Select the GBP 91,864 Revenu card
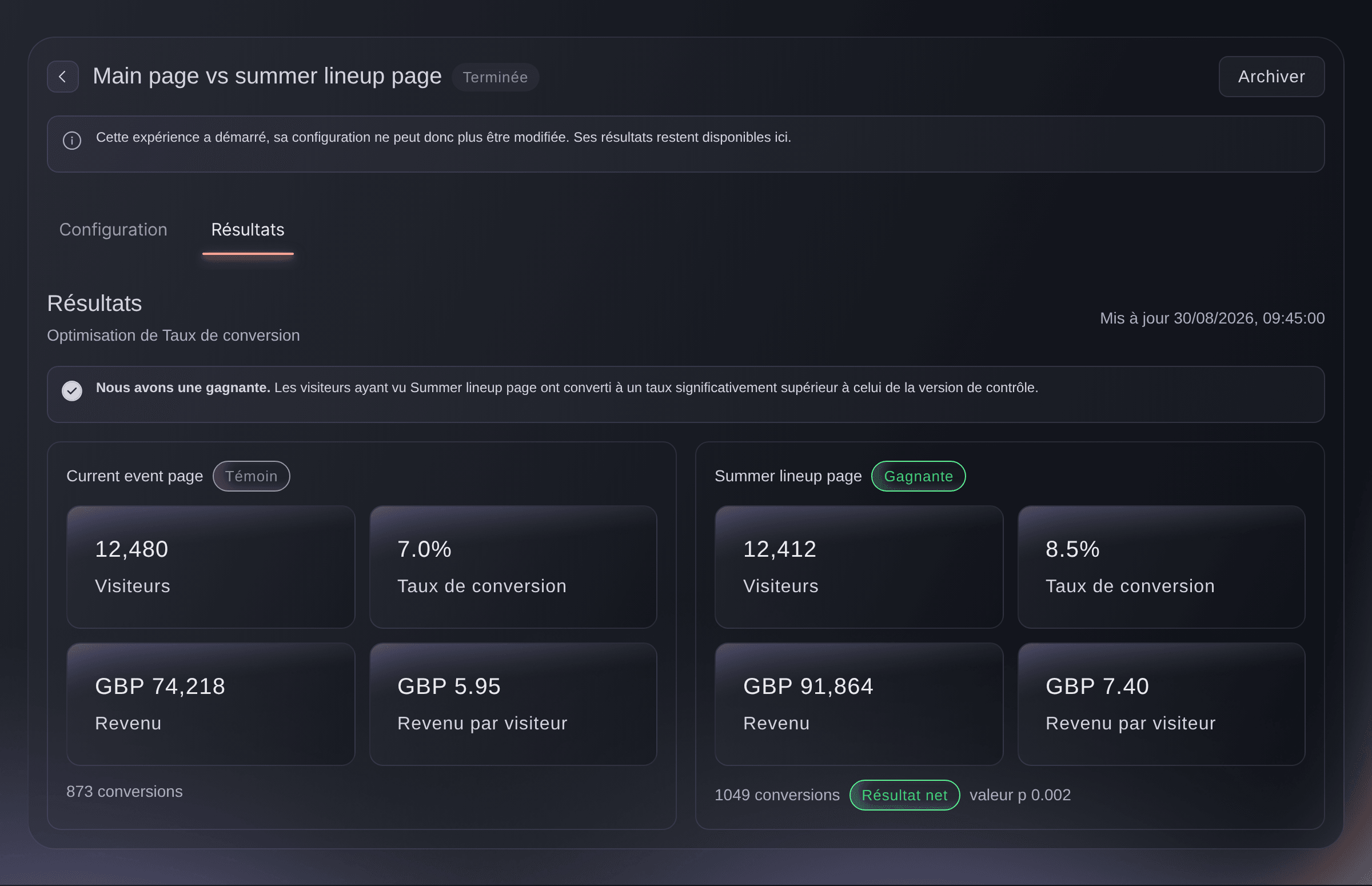 click(x=859, y=704)
